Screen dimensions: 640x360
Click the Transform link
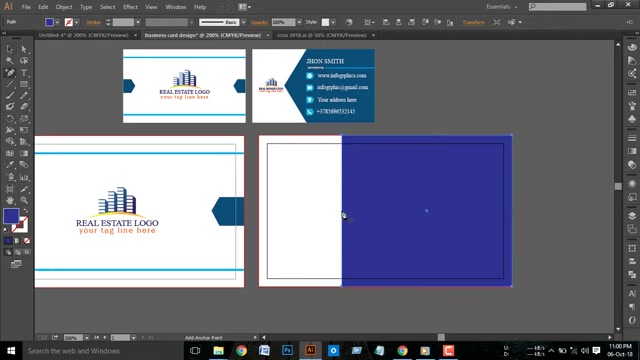click(473, 22)
